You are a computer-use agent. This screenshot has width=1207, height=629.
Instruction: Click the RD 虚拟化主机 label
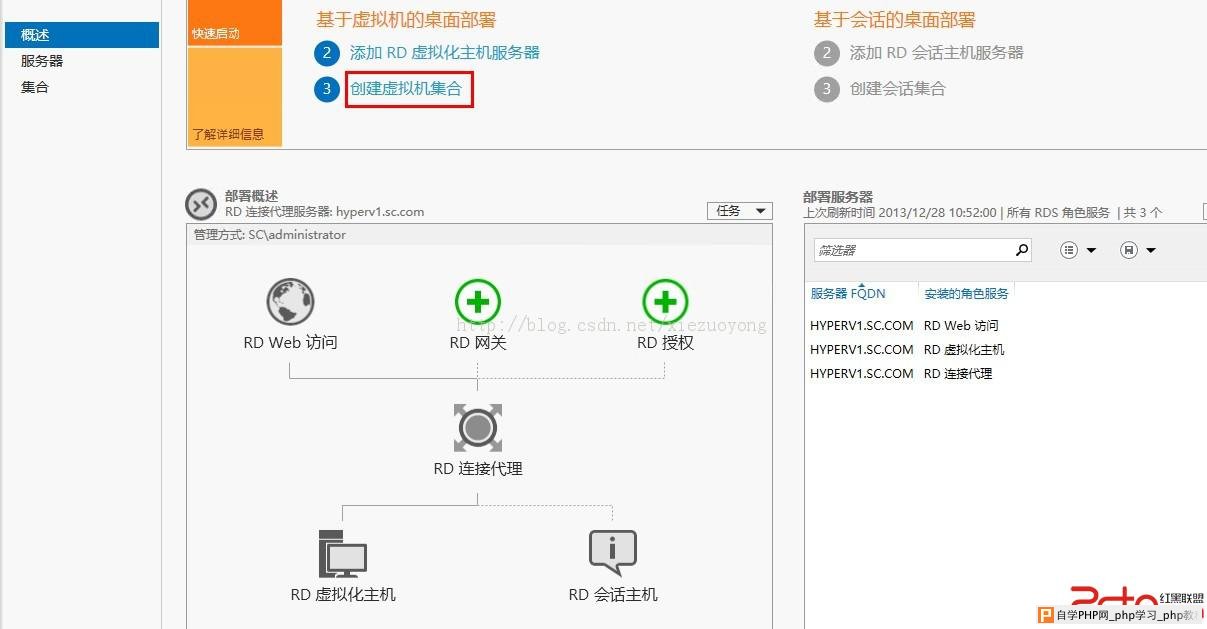(343, 595)
